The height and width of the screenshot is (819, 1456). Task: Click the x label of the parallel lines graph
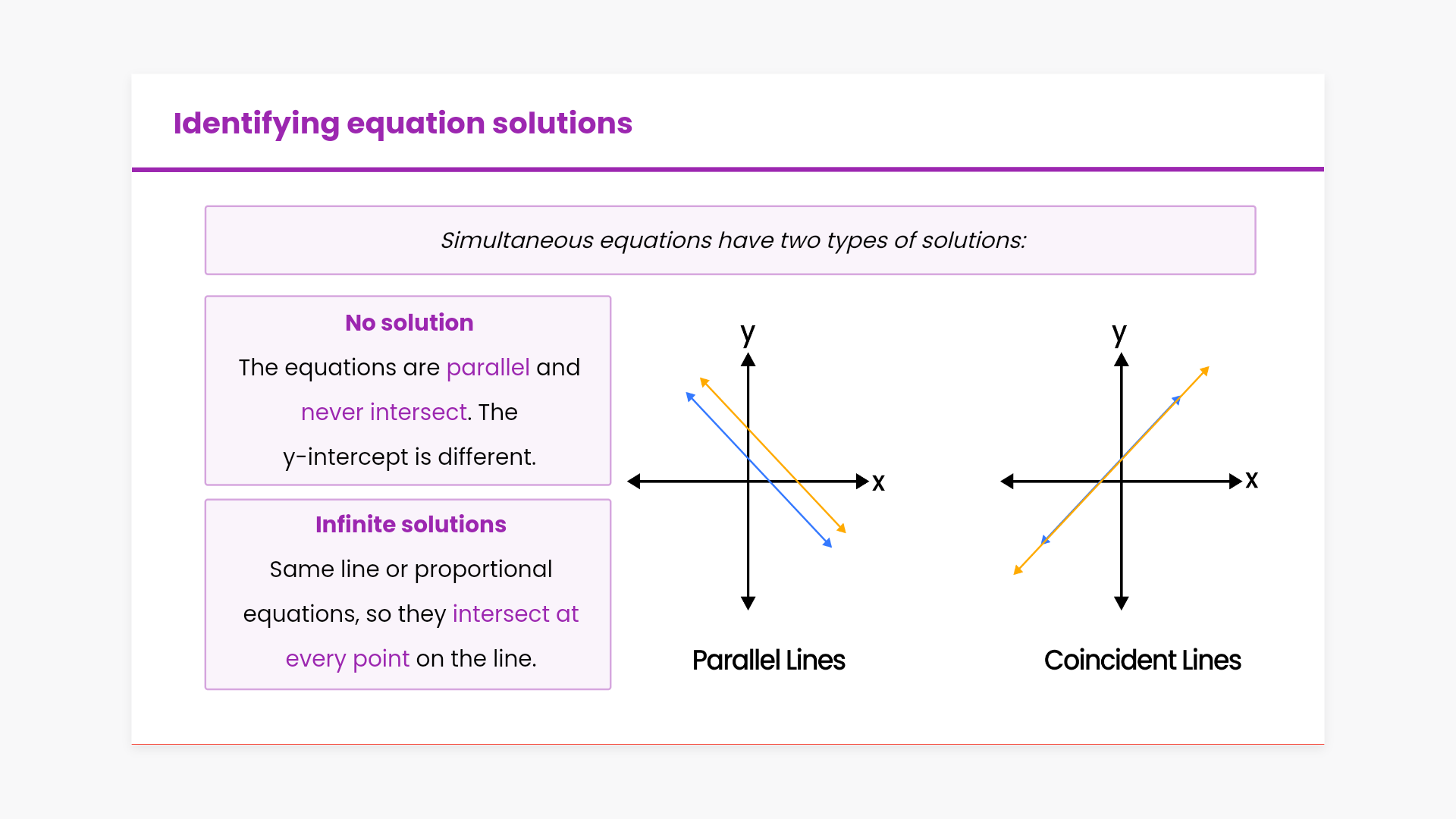click(x=878, y=482)
